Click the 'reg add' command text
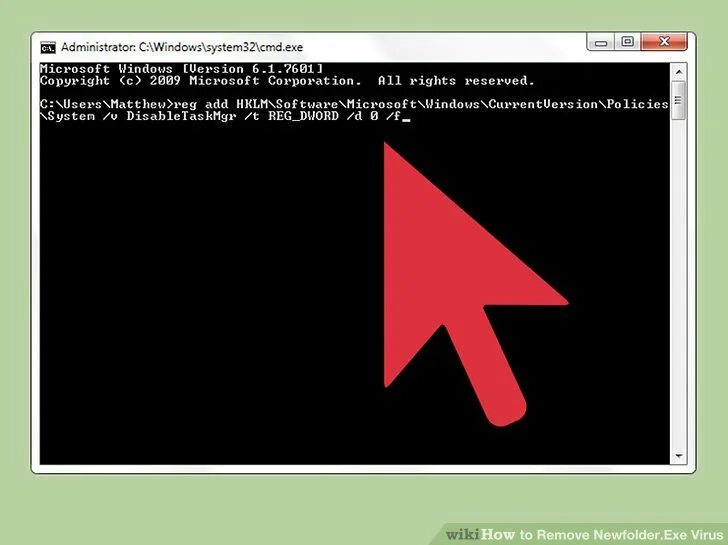The width and height of the screenshot is (728, 545). tap(201, 104)
